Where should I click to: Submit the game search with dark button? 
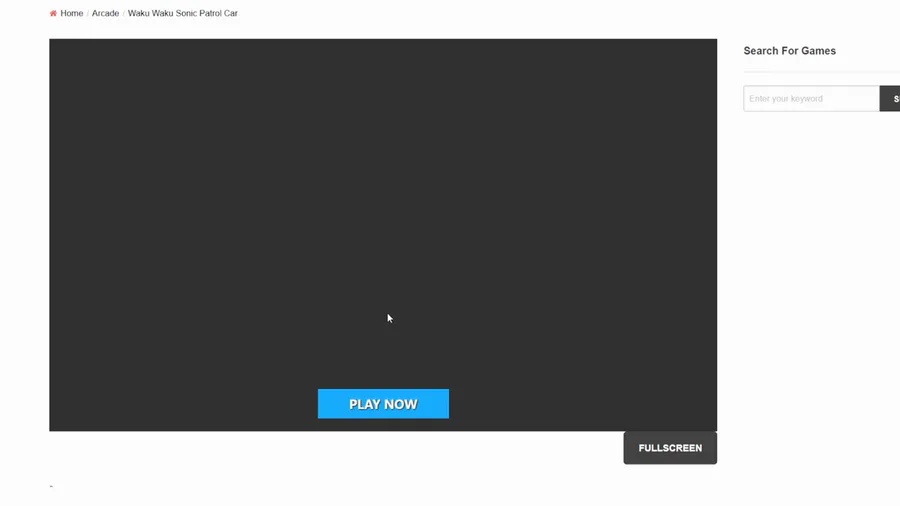[890, 99]
